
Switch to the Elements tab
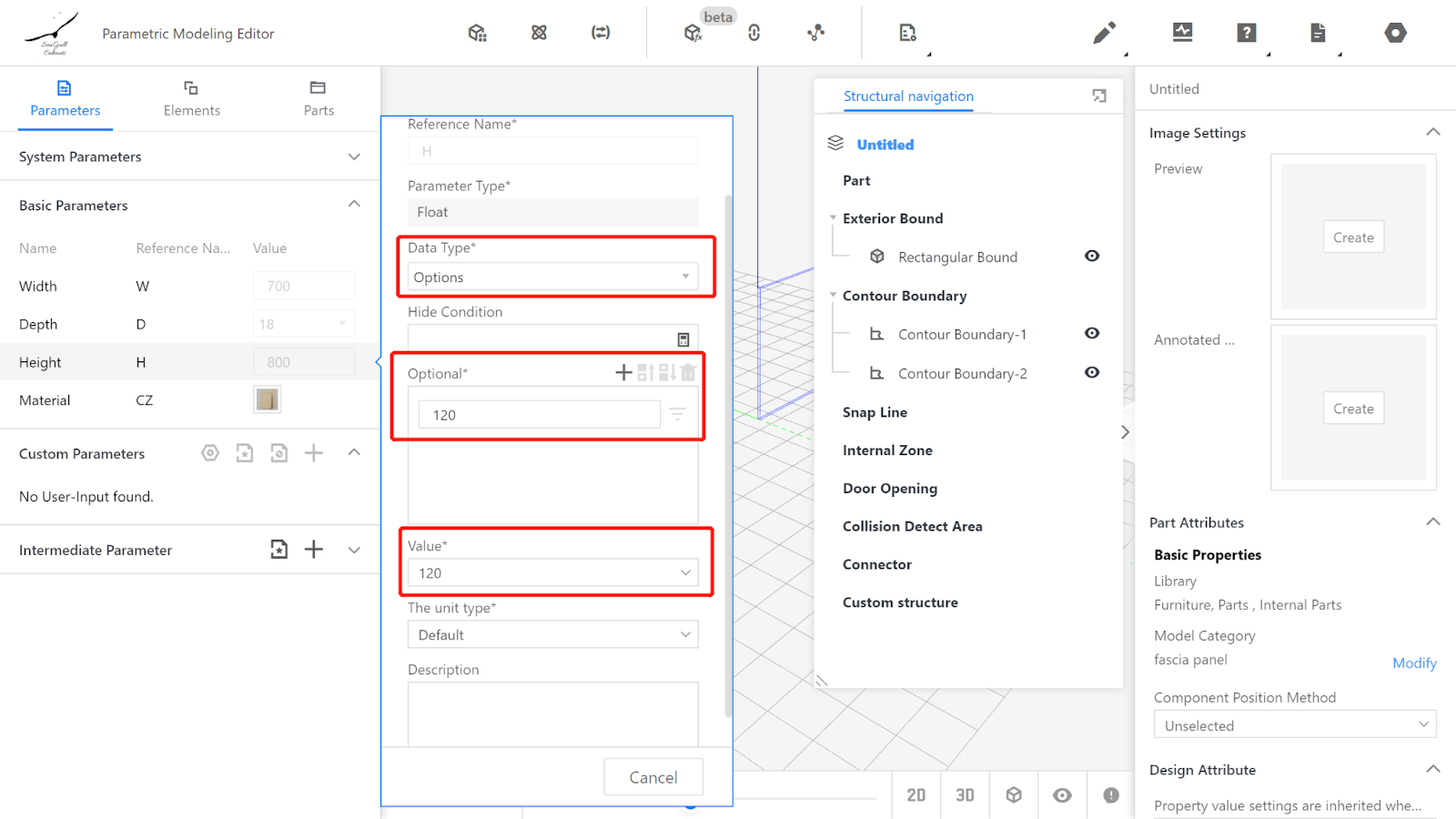click(x=191, y=98)
